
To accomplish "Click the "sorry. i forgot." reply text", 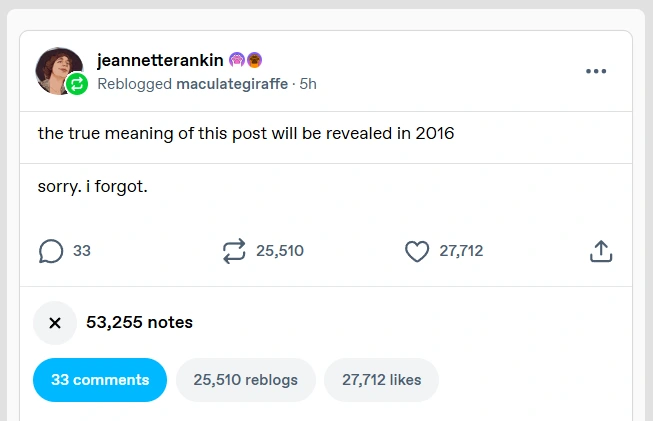I will (x=92, y=186).
